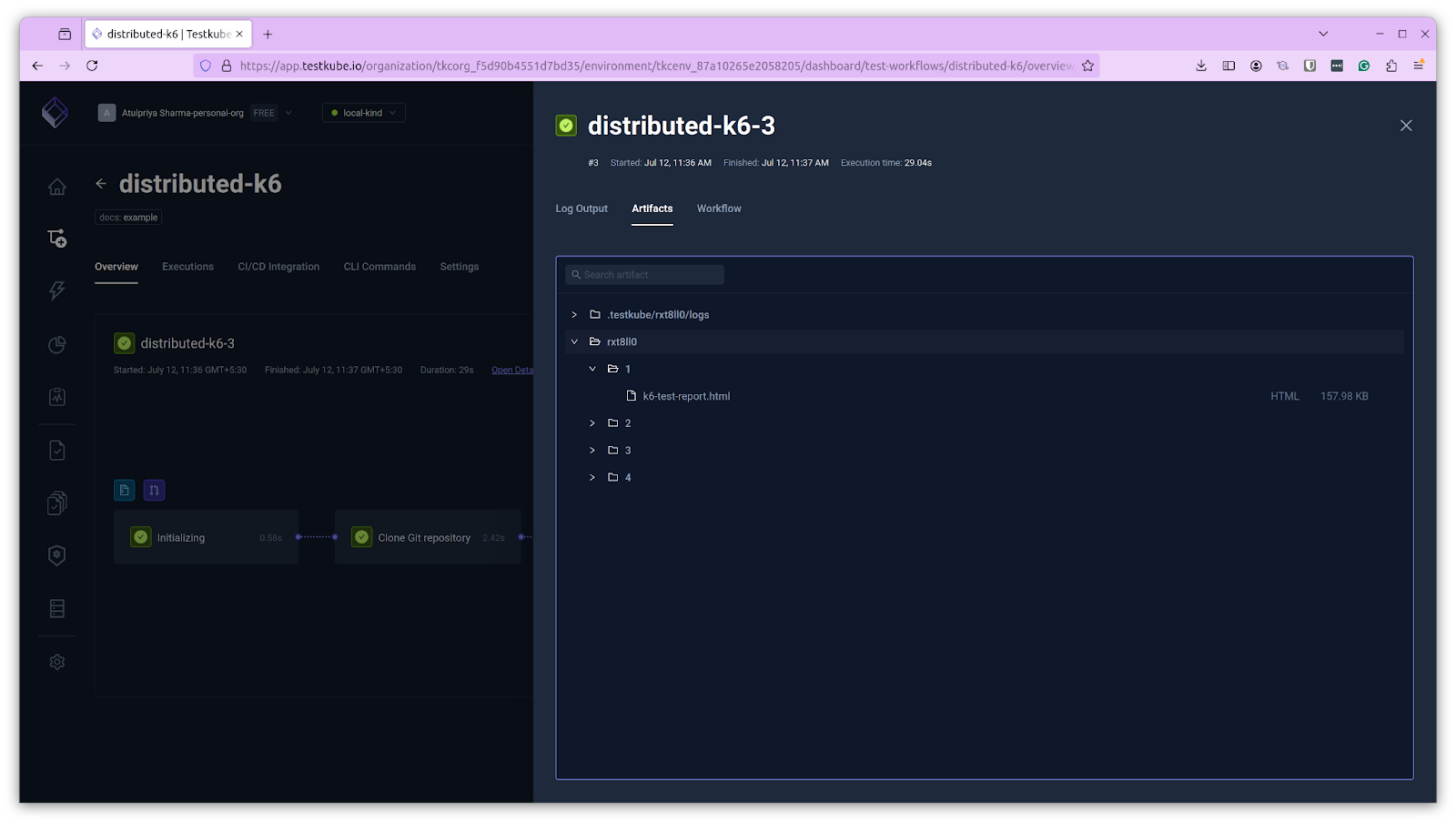Open the Triggers lightning sidebar icon
The image size is (1456, 824).
click(x=57, y=290)
